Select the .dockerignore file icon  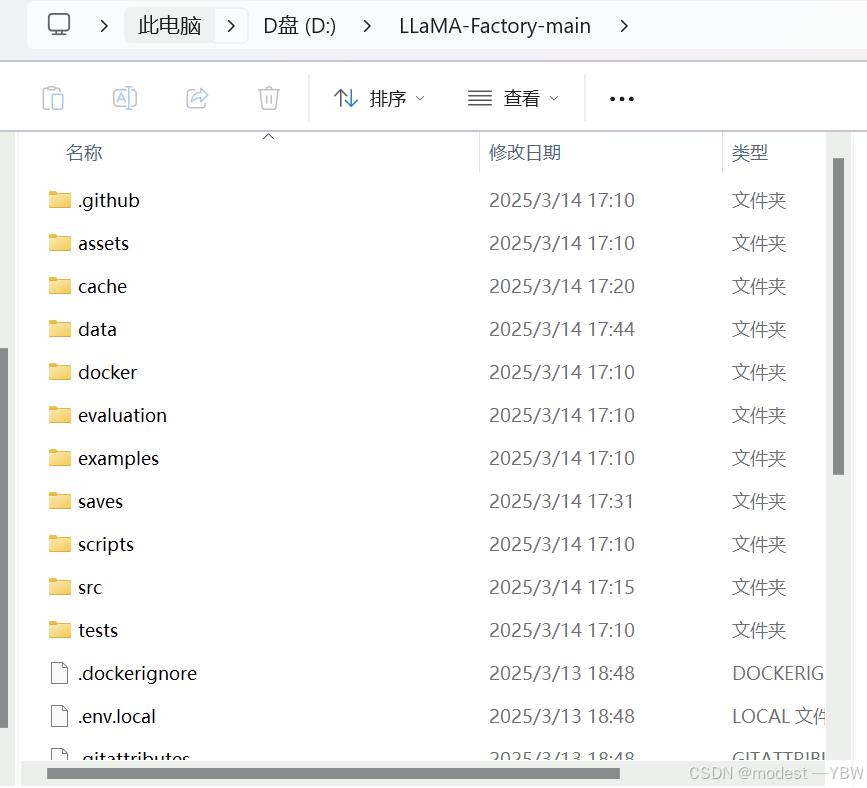59,673
